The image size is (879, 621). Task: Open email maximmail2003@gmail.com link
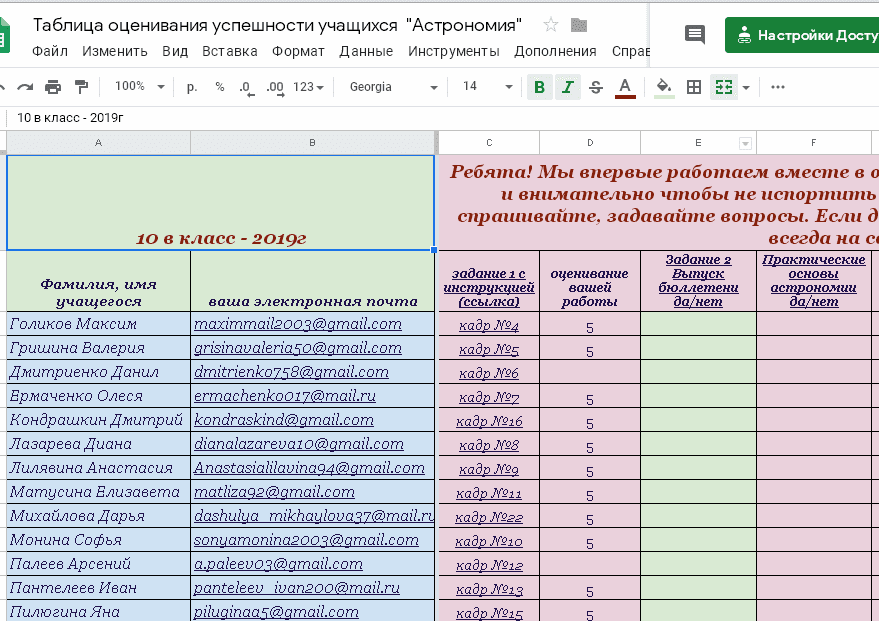[x=298, y=324]
